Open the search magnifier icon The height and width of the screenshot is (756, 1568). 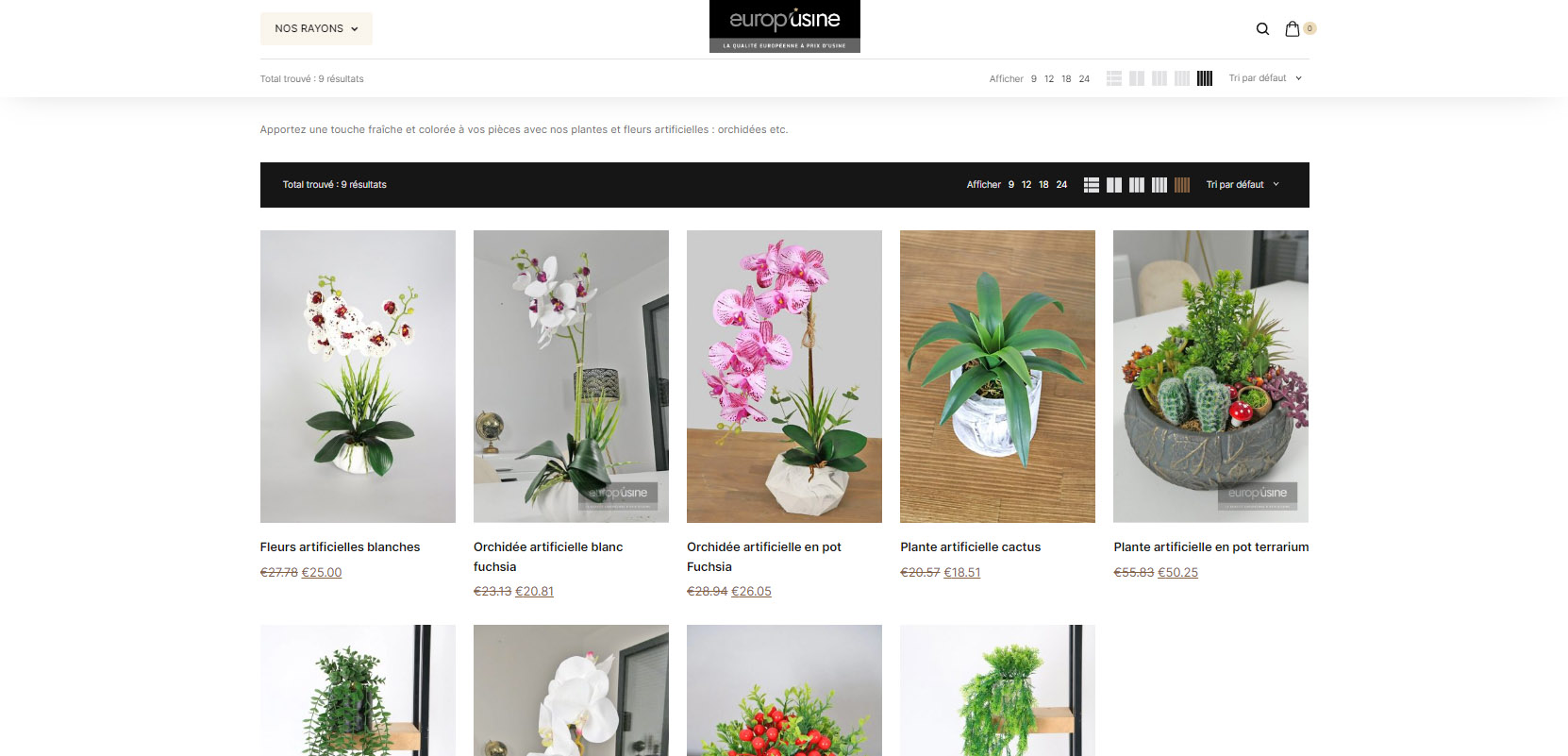click(1262, 29)
